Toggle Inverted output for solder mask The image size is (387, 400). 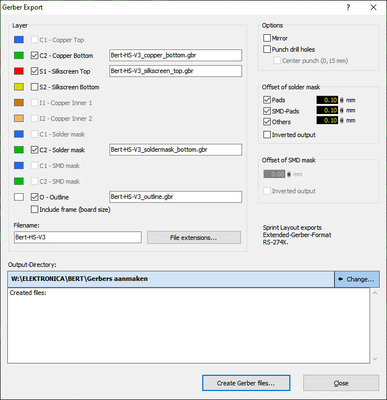(x=267, y=135)
